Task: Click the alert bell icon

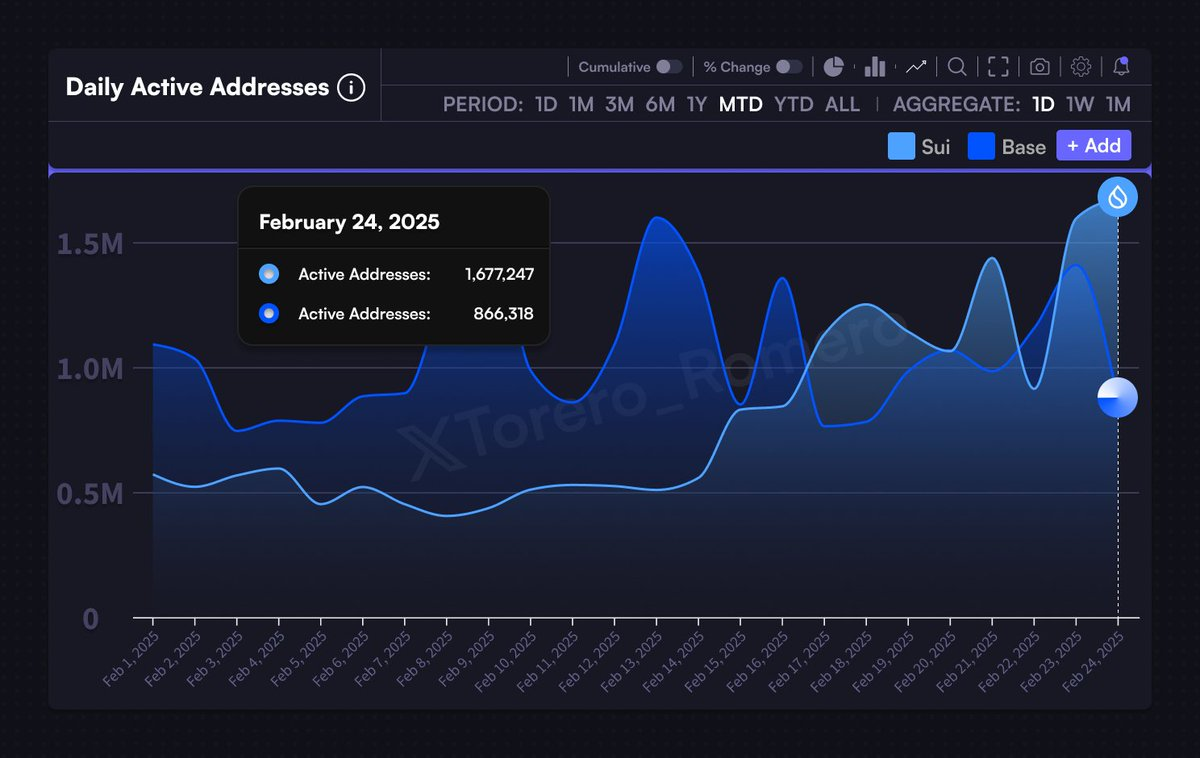Action: (1121, 67)
